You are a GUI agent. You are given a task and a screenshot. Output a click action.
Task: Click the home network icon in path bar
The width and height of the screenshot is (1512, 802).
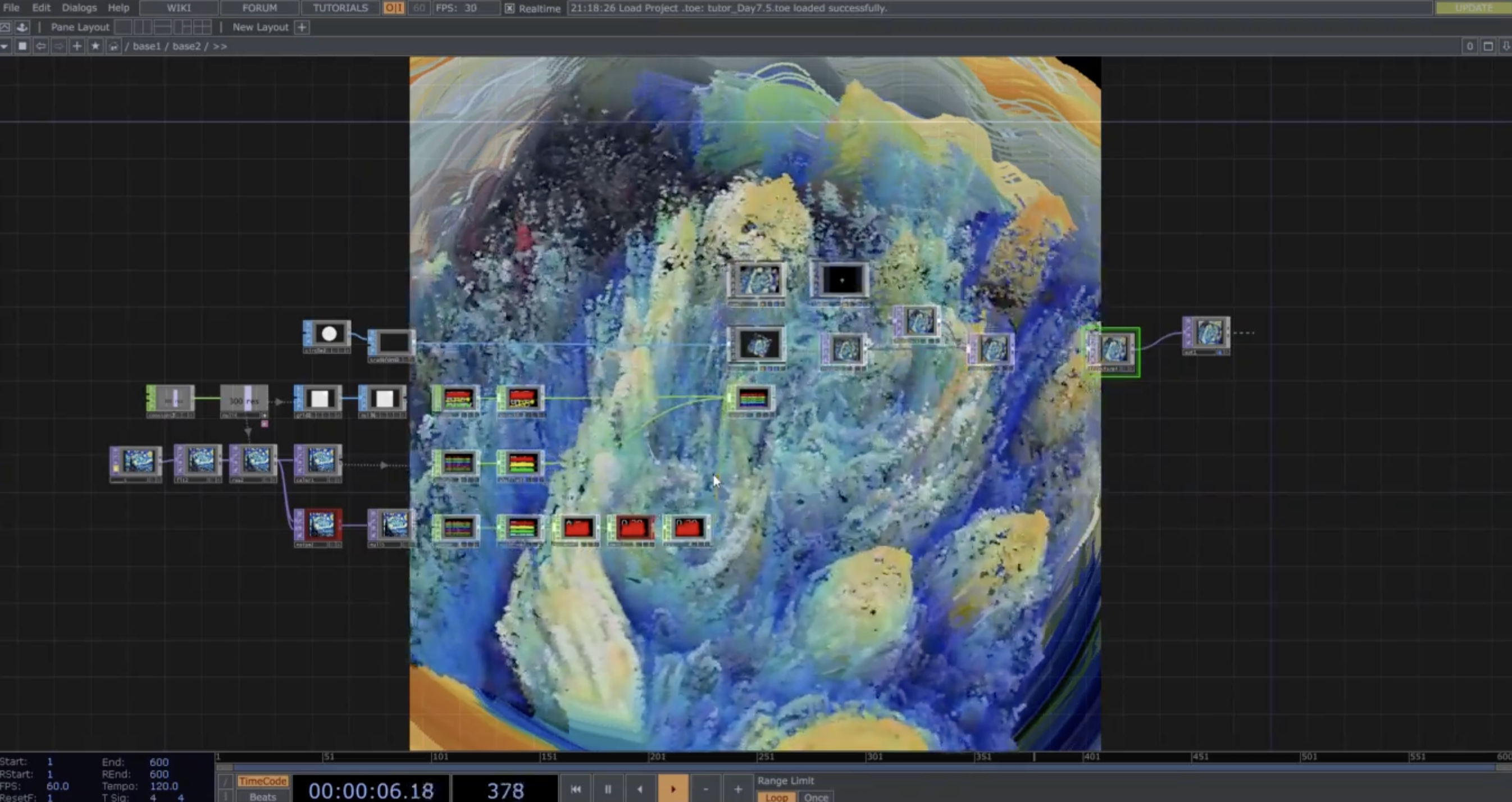pos(113,46)
